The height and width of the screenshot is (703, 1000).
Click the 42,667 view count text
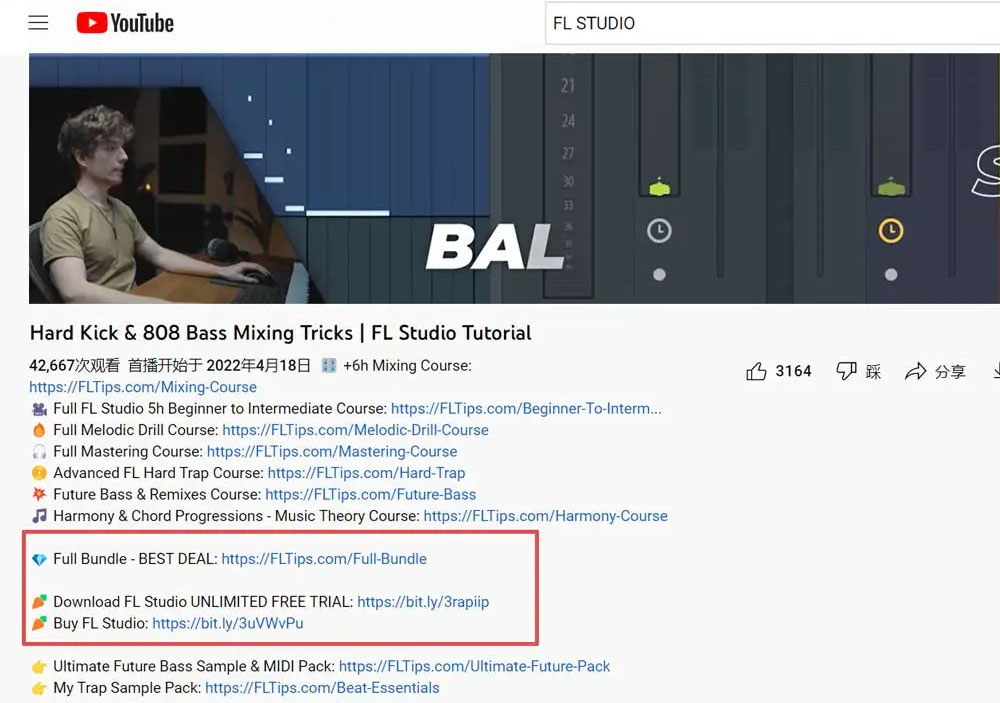tap(75, 366)
